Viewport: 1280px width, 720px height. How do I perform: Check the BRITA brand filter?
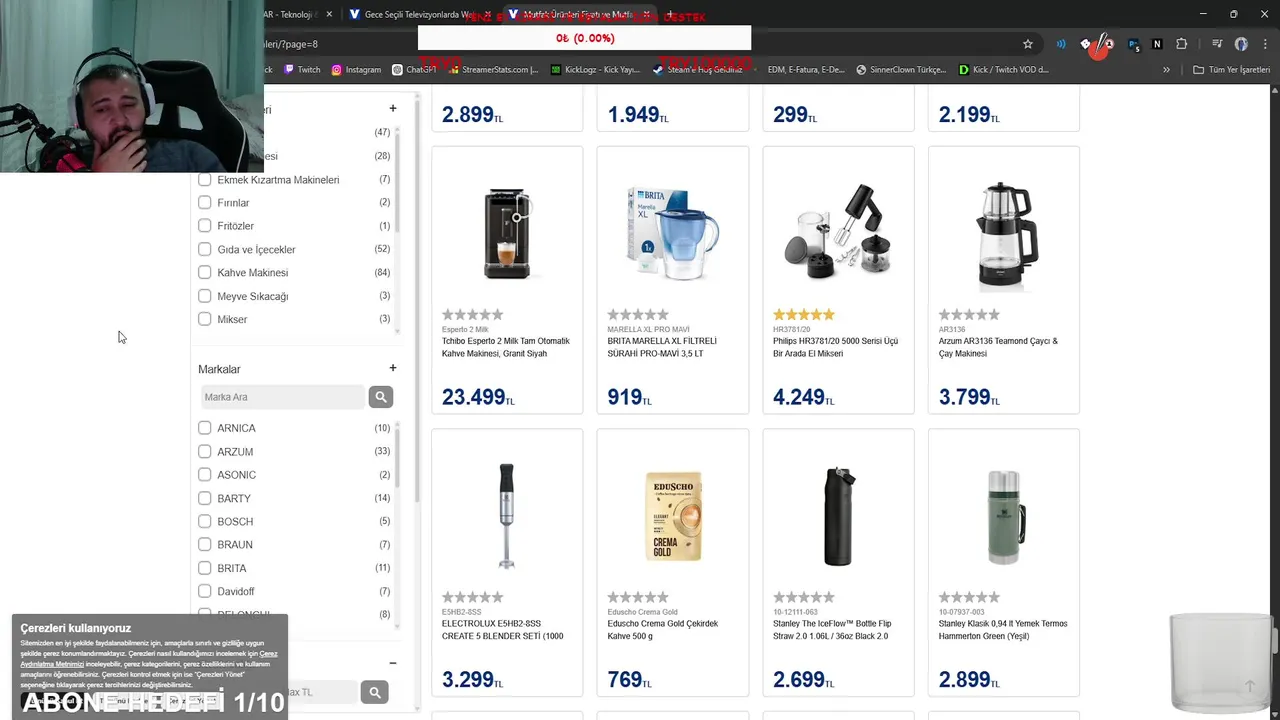(x=204, y=568)
